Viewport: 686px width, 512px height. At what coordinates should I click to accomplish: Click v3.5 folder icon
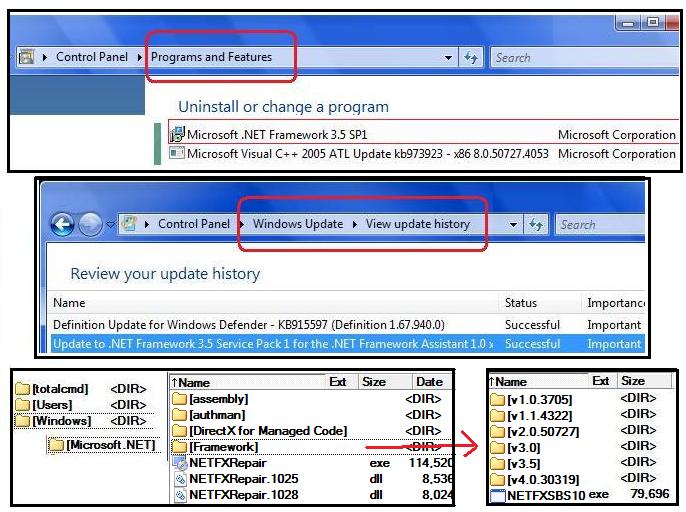[497, 464]
